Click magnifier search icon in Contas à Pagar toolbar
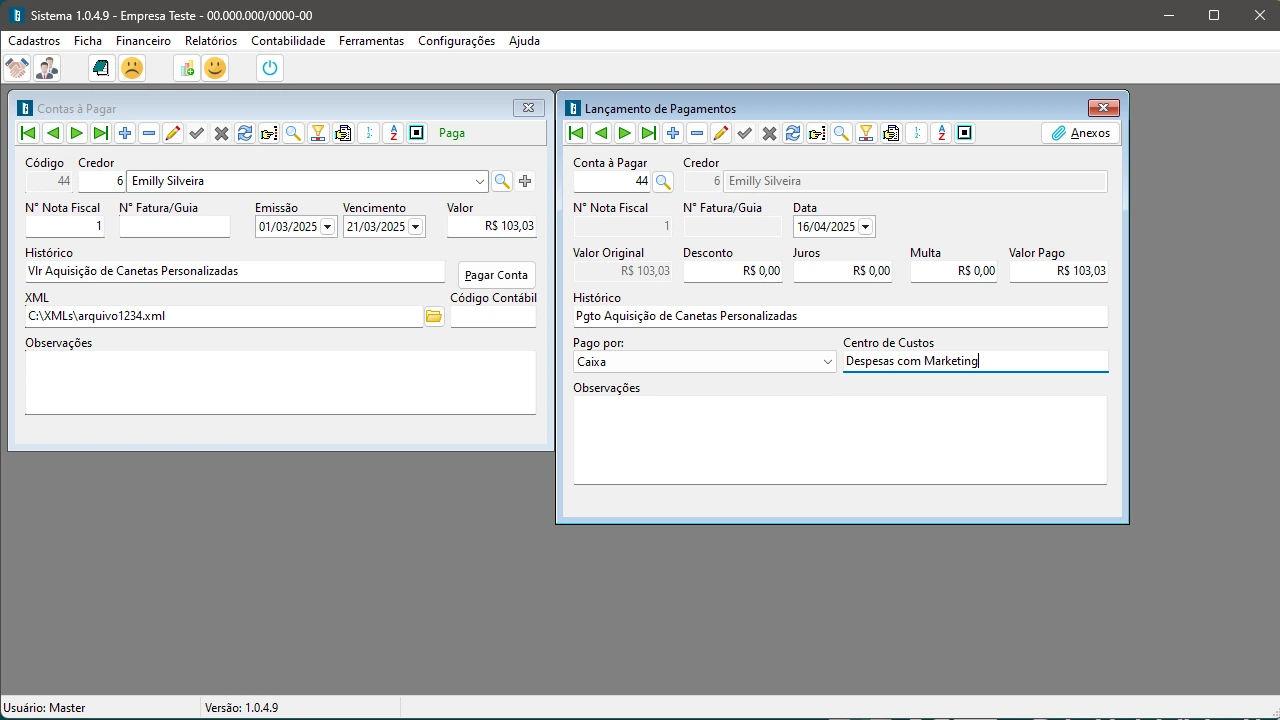This screenshot has width=1280, height=720. (293, 133)
